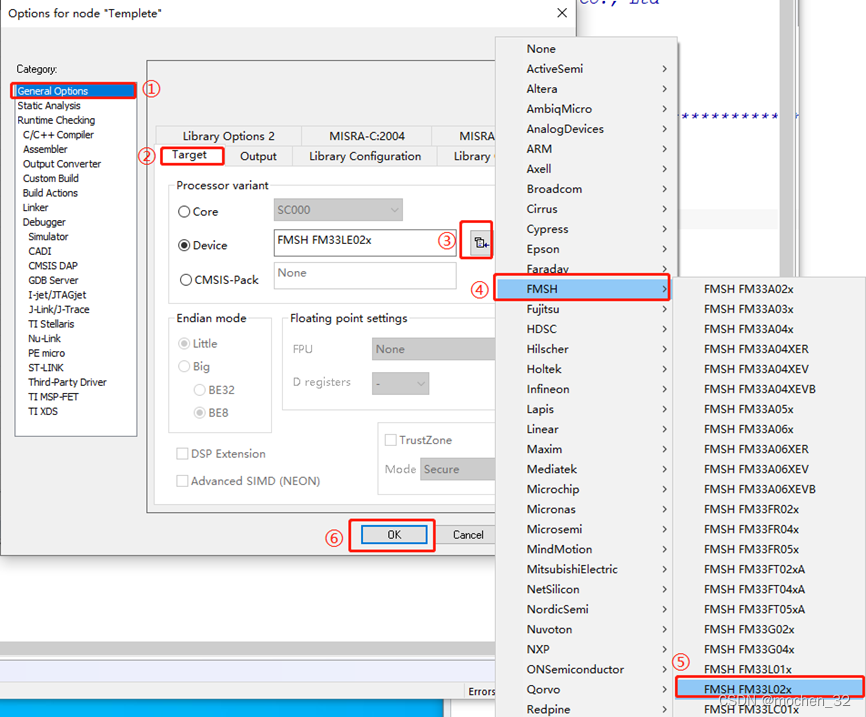This screenshot has height=717, width=866.
Task: Open the Library Configuration tab
Action: [x=365, y=156]
